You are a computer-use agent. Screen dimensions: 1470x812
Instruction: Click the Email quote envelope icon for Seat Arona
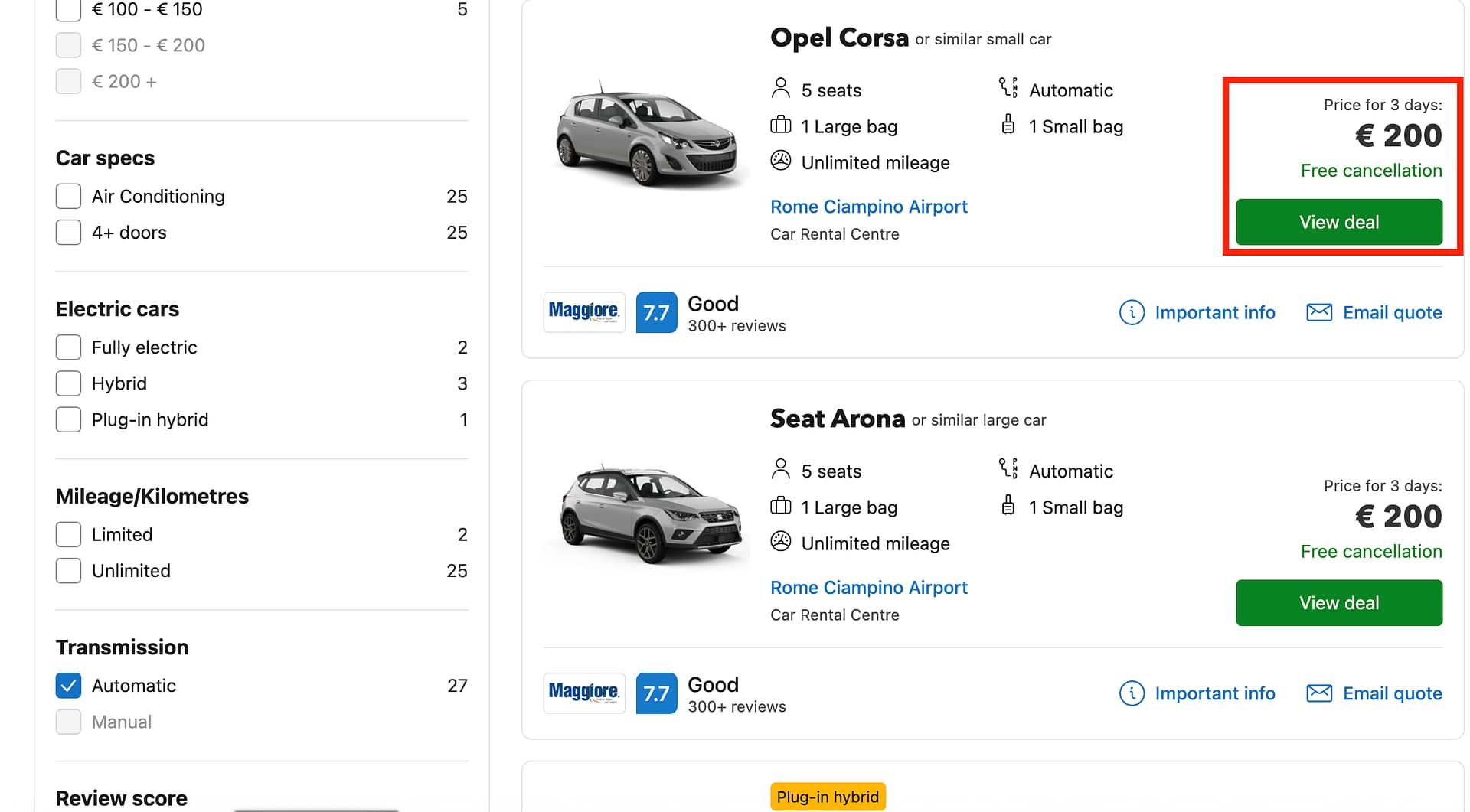[x=1318, y=693]
